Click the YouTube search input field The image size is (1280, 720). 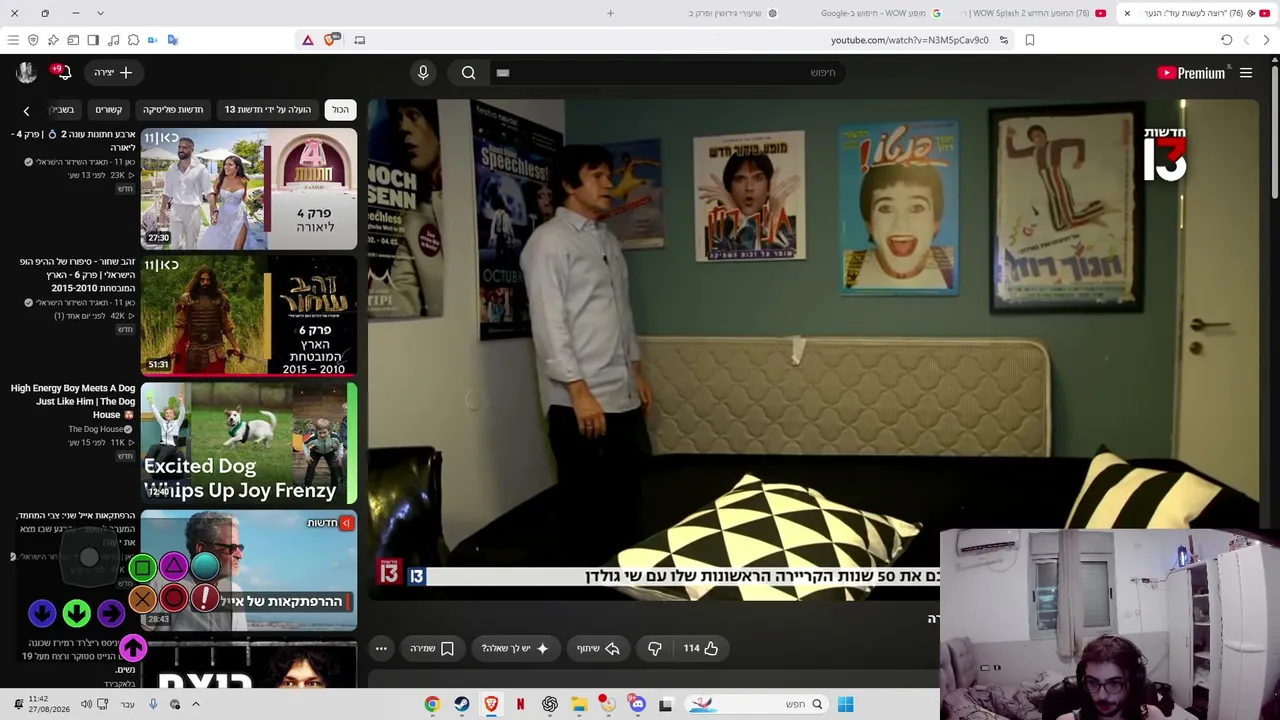click(665, 73)
